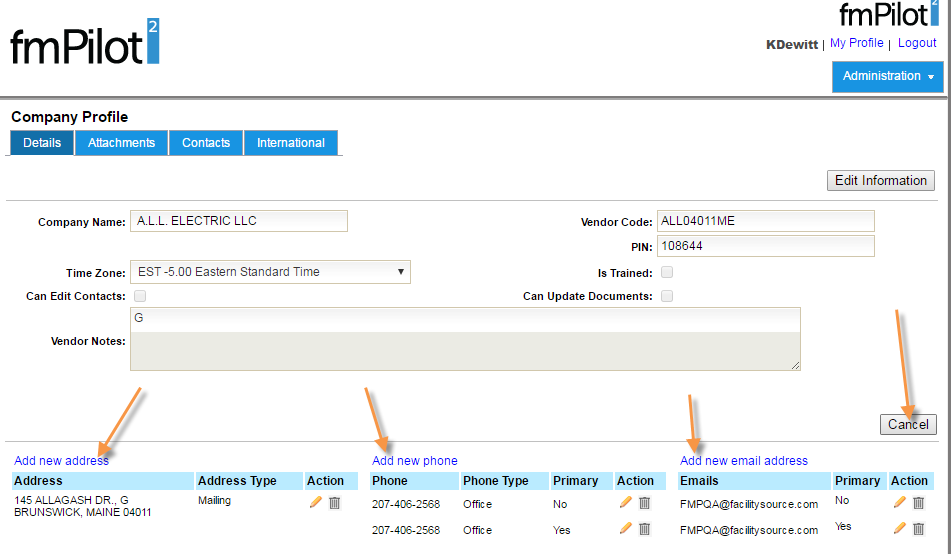Edit the non-primary email address row
This screenshot has height=554, width=951.
(x=899, y=503)
